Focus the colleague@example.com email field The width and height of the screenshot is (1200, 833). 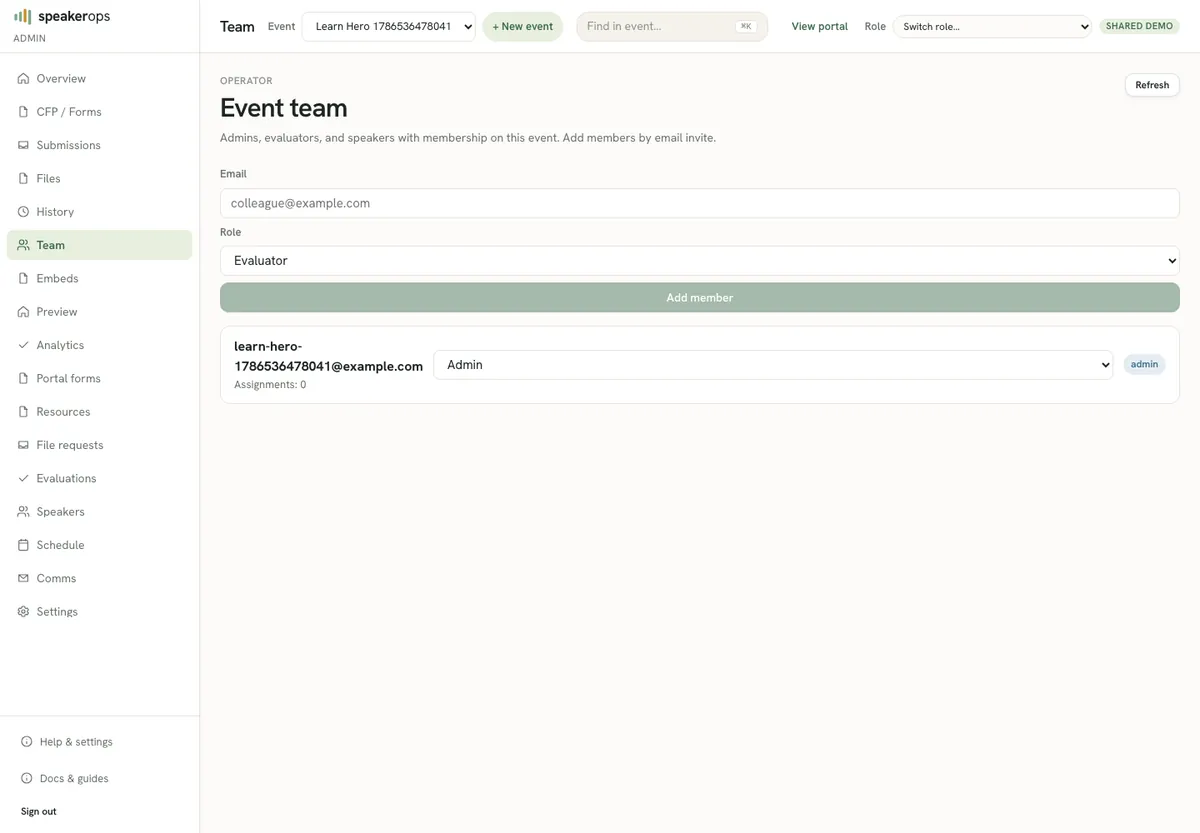tap(700, 203)
